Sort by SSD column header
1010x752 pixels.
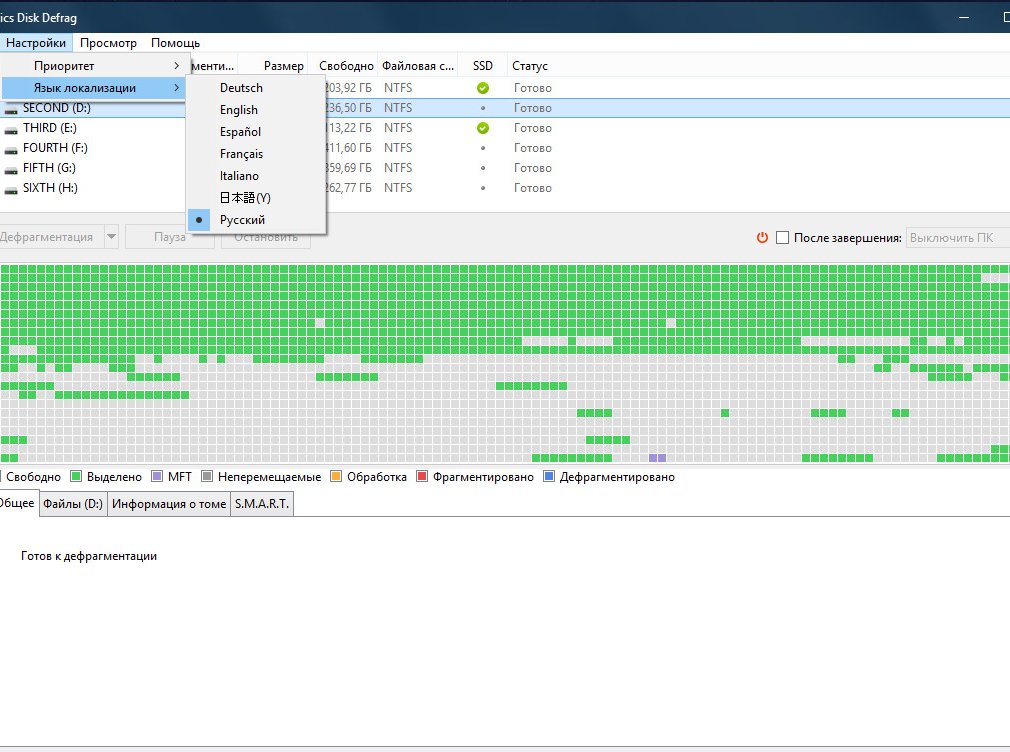tap(483, 66)
